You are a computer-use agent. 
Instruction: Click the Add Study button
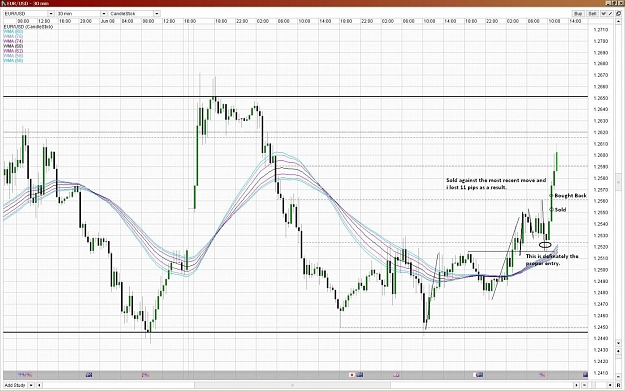pos(15,385)
